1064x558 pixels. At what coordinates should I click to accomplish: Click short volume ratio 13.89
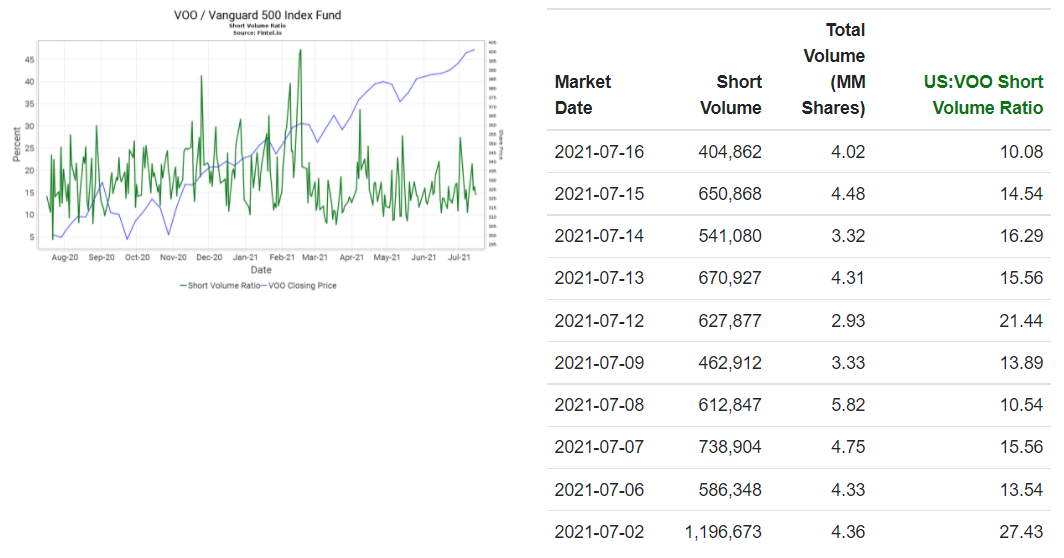click(1021, 362)
